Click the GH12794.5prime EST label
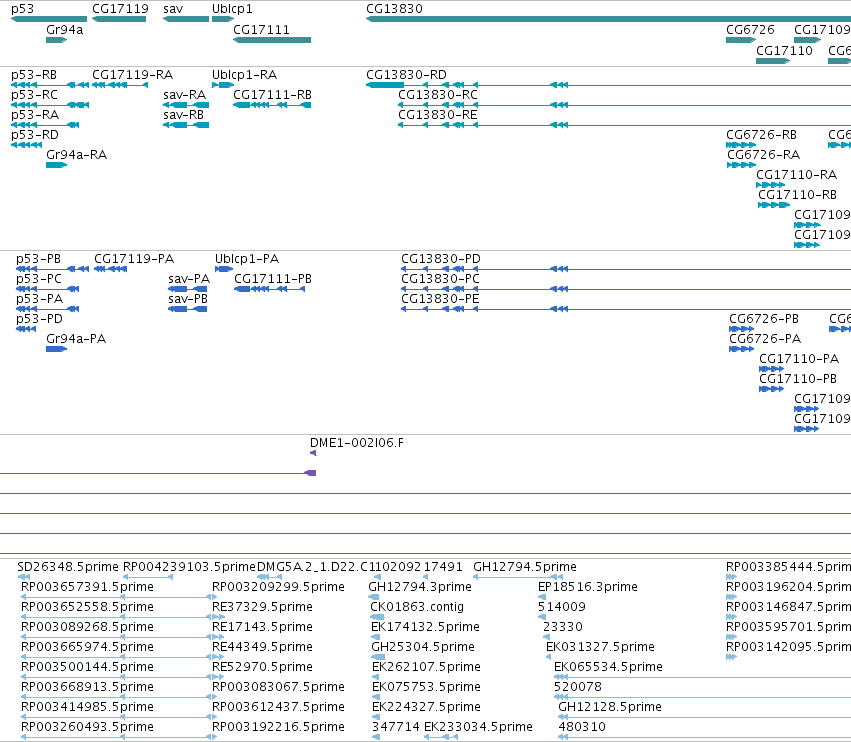The width and height of the screenshot is (851, 742). click(x=525, y=567)
